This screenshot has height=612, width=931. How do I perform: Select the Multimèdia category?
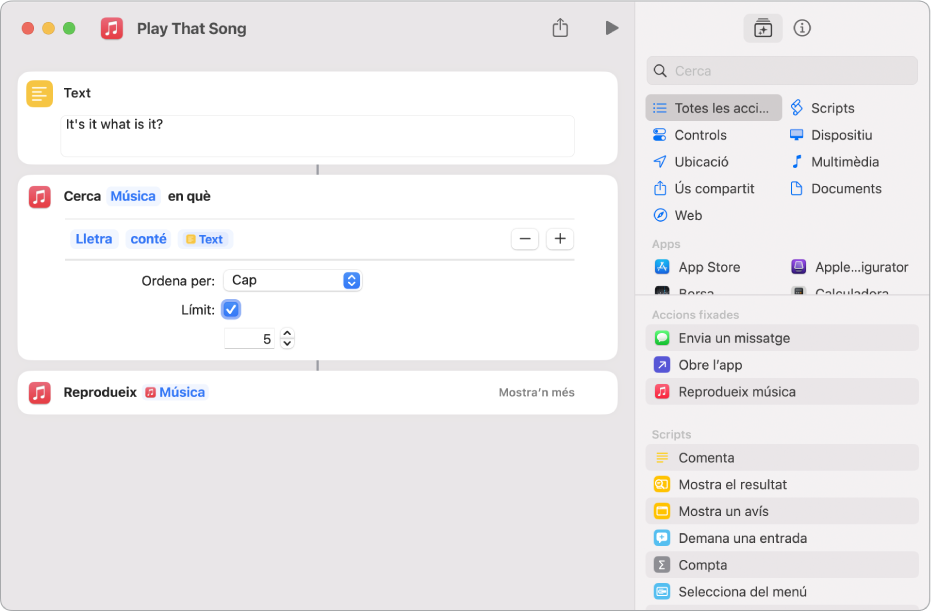coord(834,161)
